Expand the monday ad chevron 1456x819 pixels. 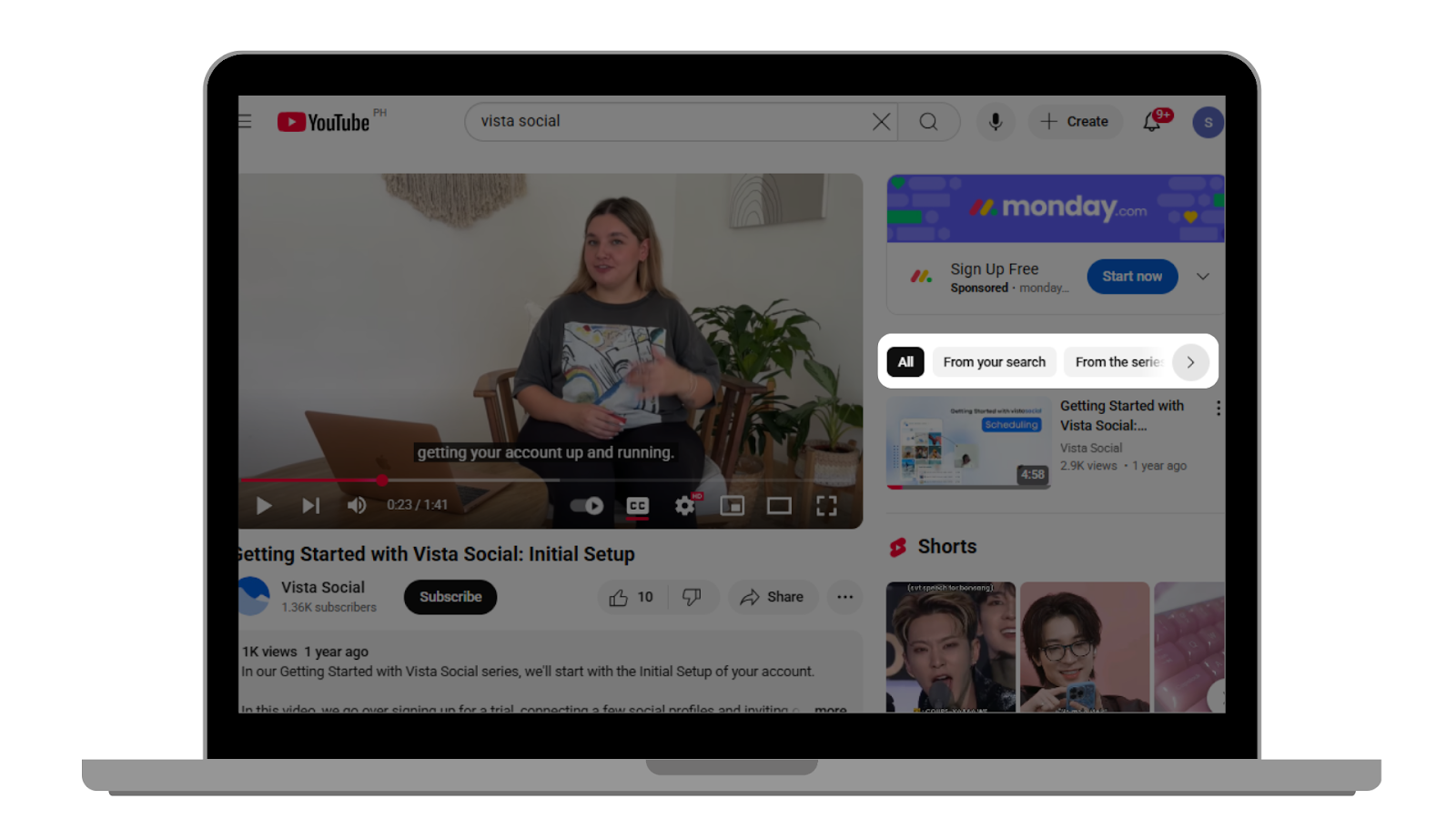pos(1203,277)
